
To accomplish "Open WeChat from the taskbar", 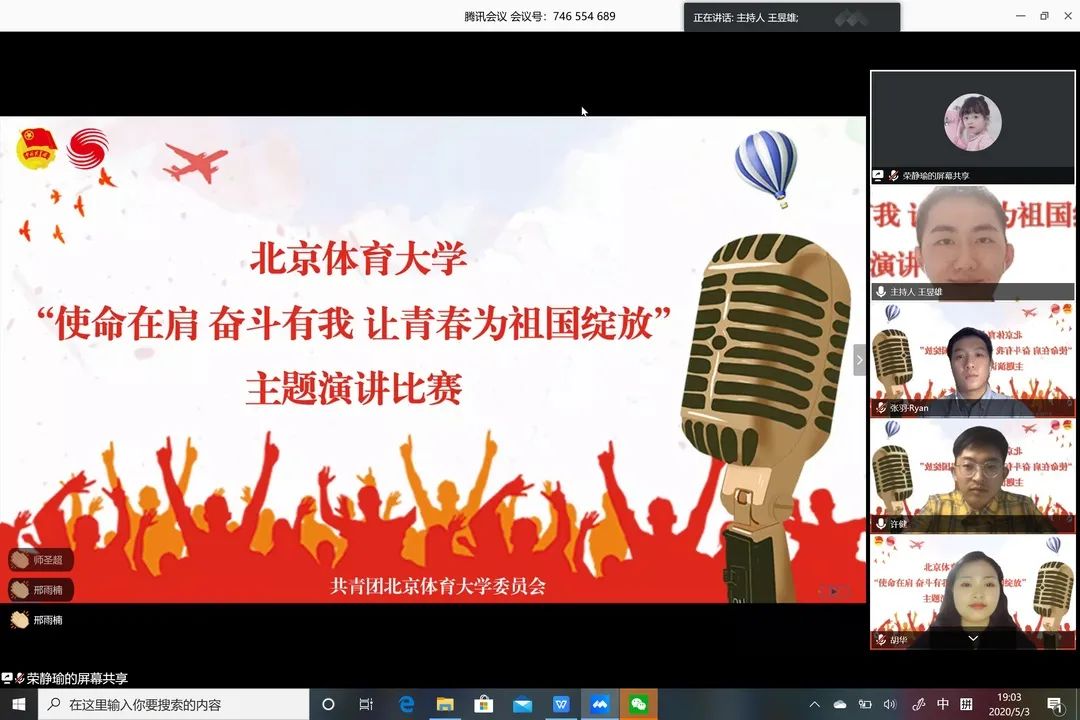I will point(638,704).
